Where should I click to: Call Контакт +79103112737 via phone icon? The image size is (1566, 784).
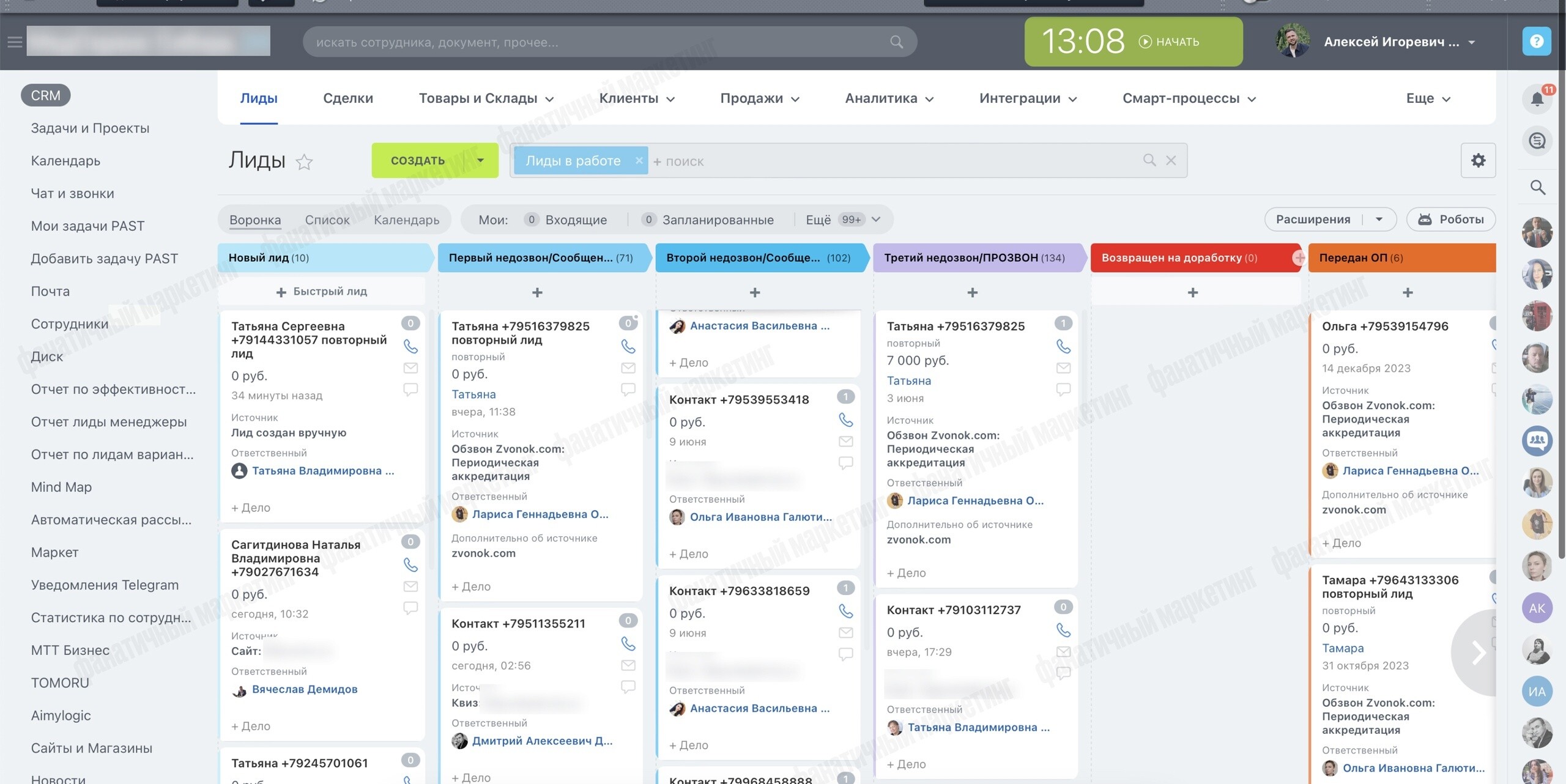click(1064, 631)
